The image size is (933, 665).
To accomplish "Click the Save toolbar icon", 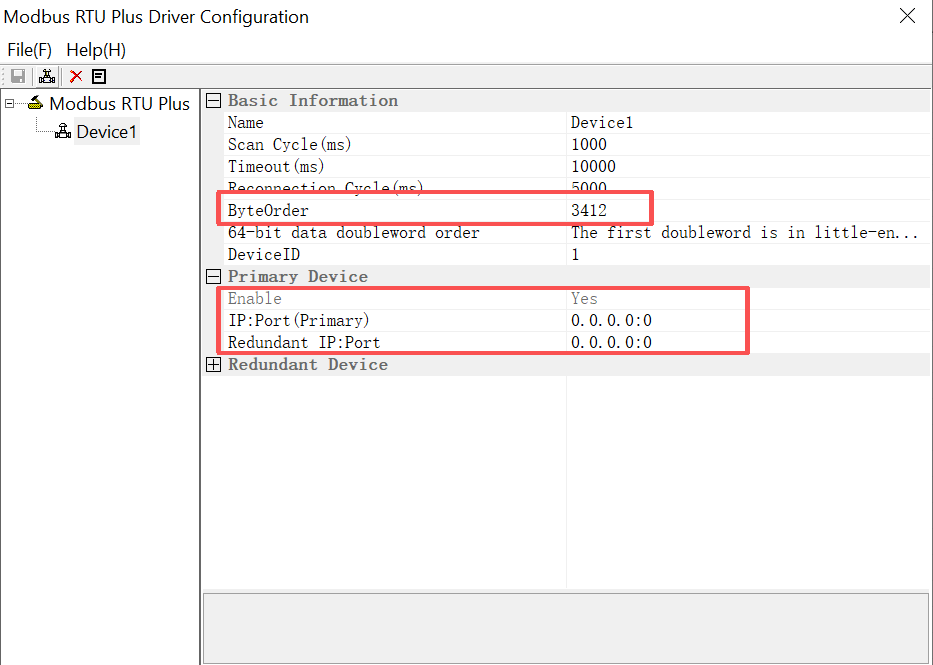I will (x=18, y=77).
